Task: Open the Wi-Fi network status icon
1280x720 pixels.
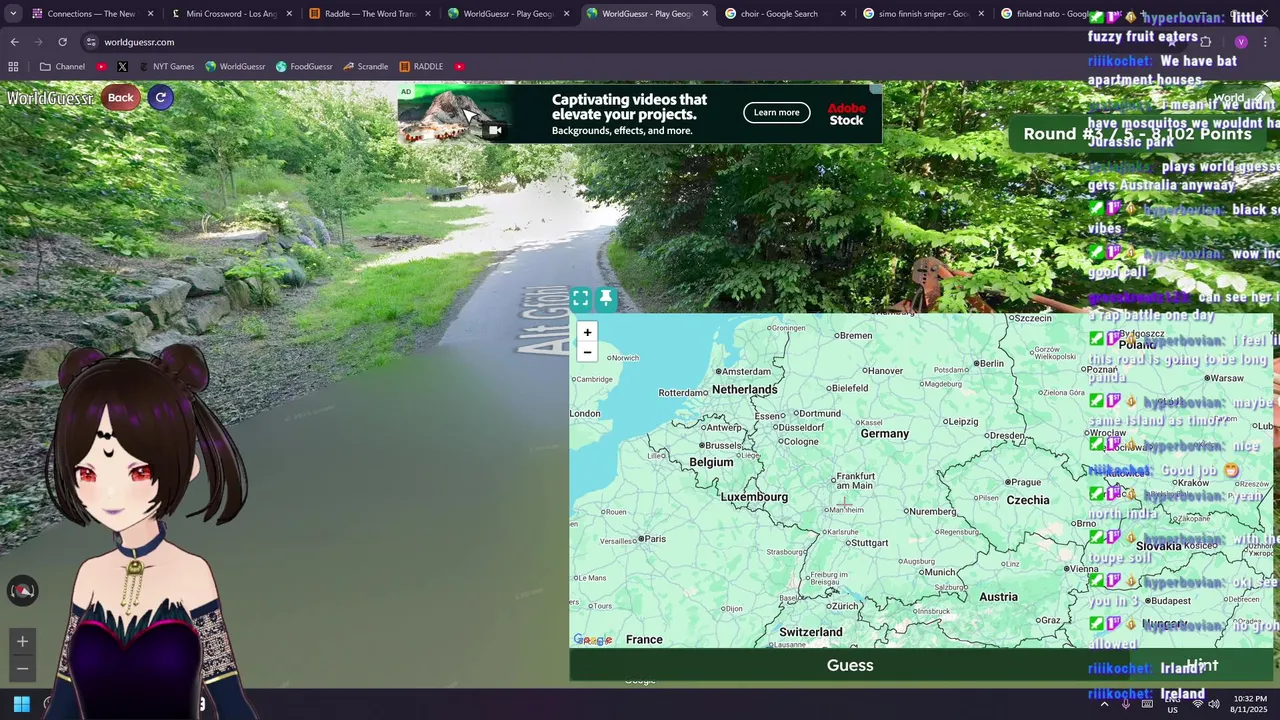Action: pyautogui.click(x=1197, y=704)
